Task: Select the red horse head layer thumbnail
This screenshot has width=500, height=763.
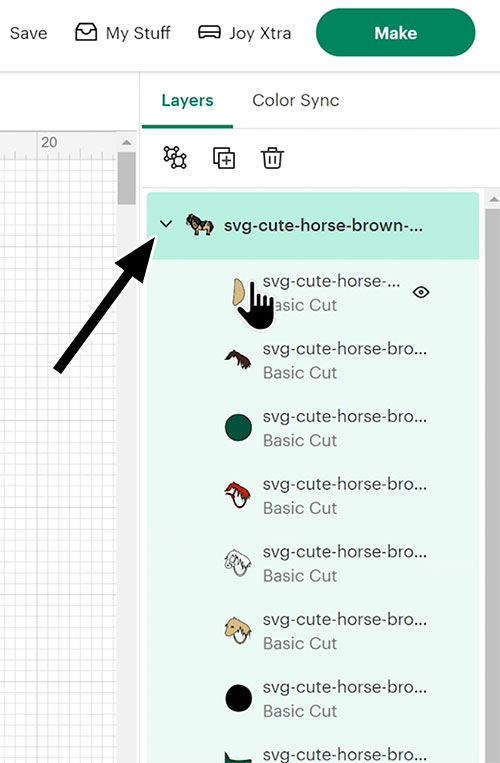Action: pyautogui.click(x=238, y=495)
